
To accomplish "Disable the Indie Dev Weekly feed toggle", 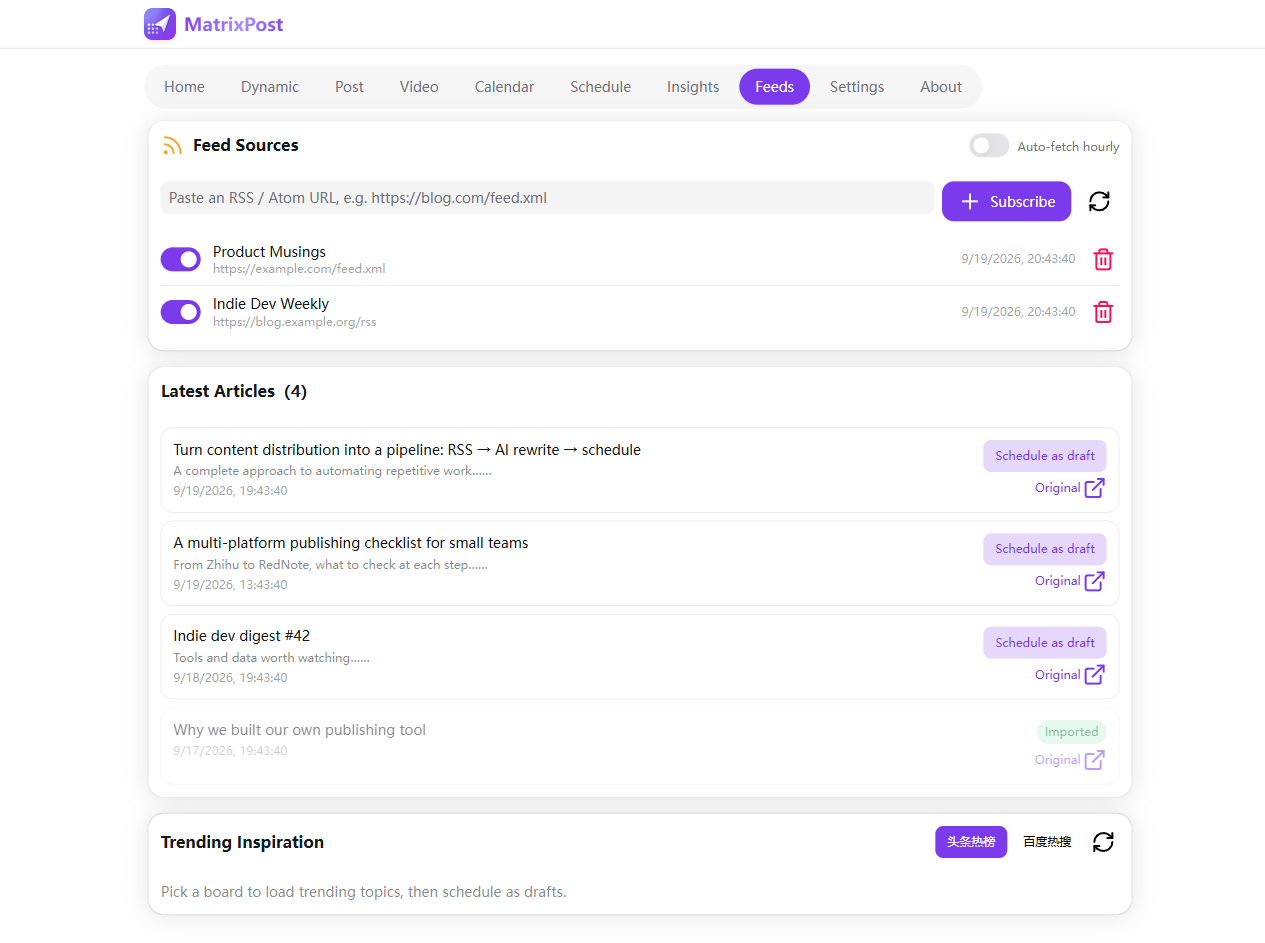I will 181,312.
